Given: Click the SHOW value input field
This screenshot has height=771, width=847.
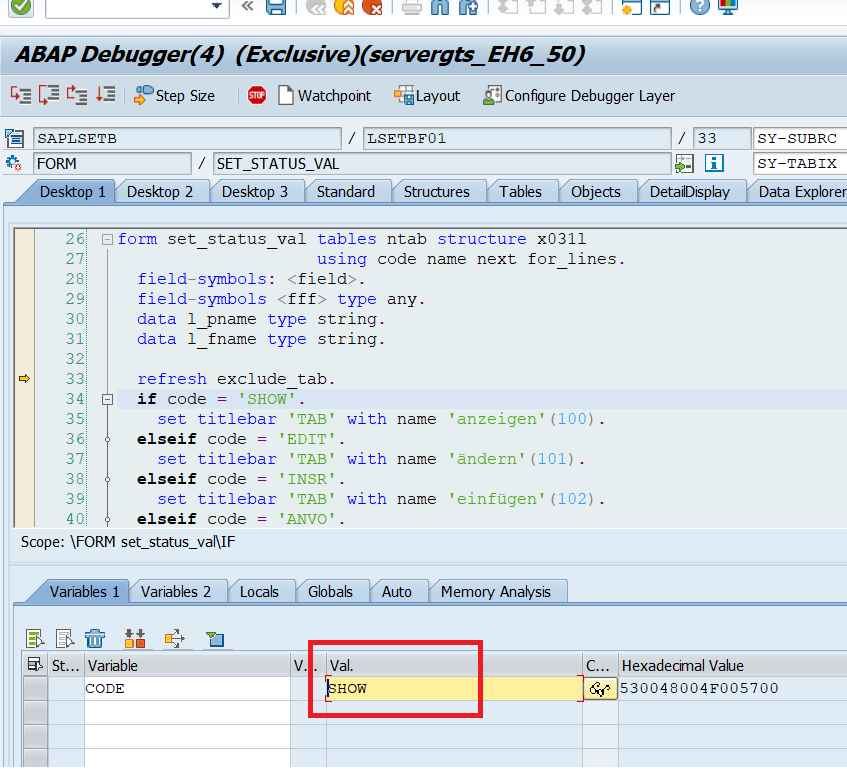Looking at the screenshot, I should click(452, 688).
